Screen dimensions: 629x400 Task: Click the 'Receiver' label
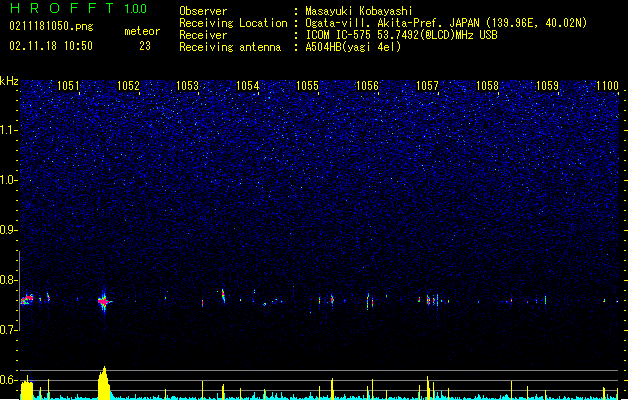tap(203, 35)
